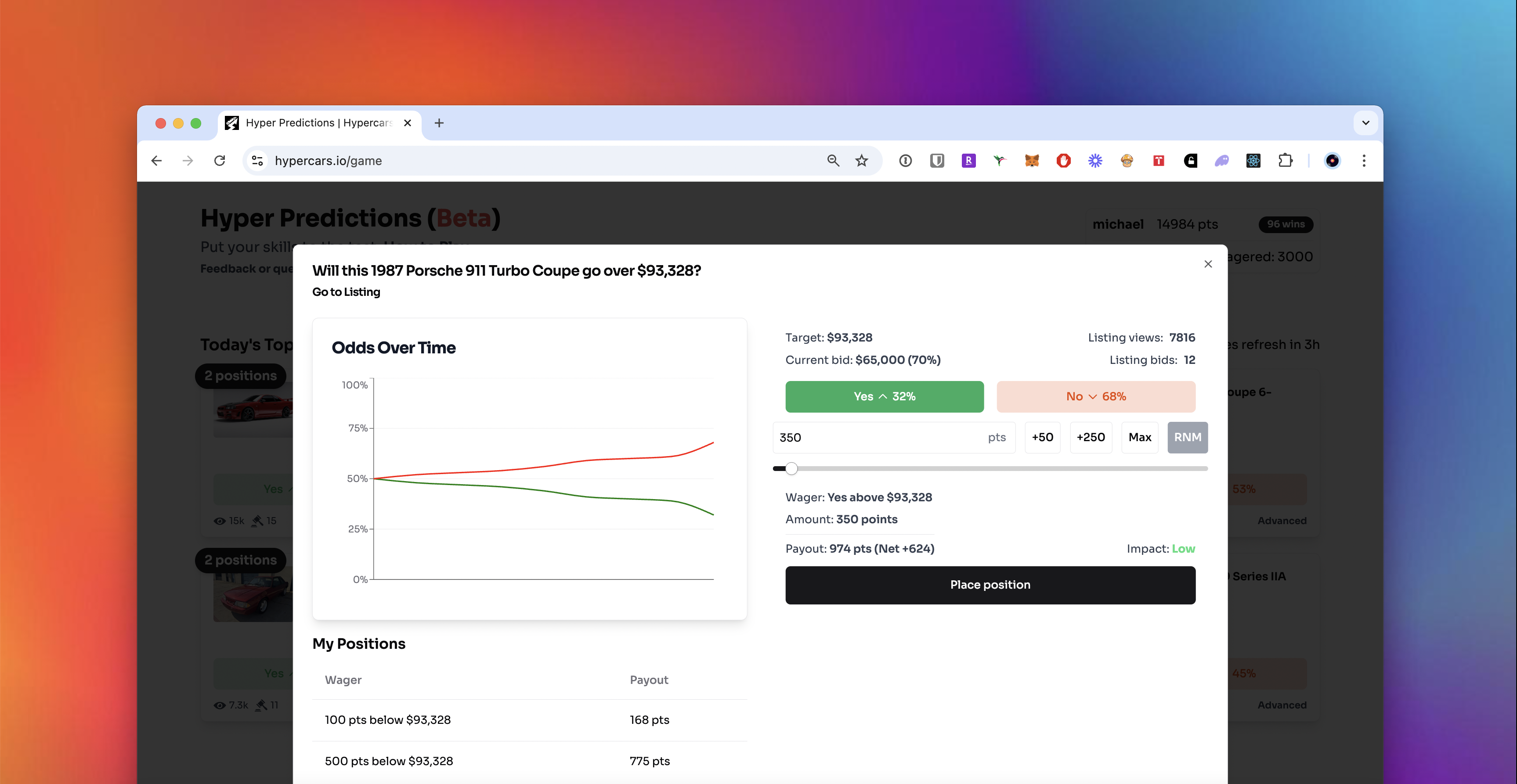
Task: Close the Hyper Predictions tab
Action: point(408,123)
